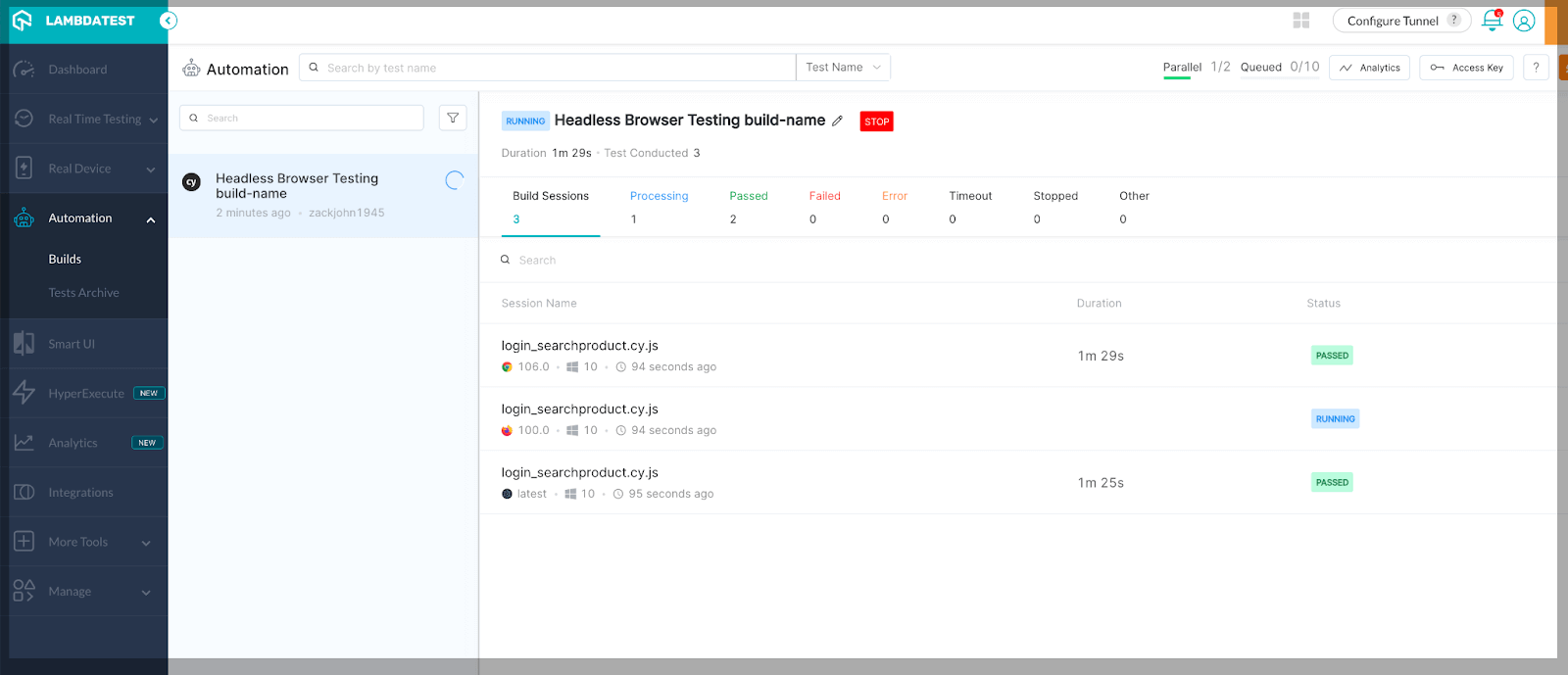Expand Manage menu chevron
This screenshot has height=675, width=1568.
click(146, 593)
